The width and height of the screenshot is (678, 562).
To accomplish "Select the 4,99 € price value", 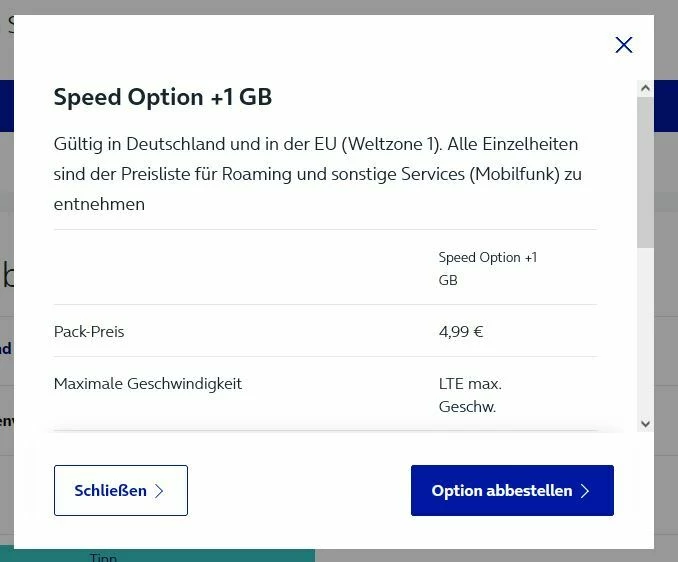I will 461,332.
